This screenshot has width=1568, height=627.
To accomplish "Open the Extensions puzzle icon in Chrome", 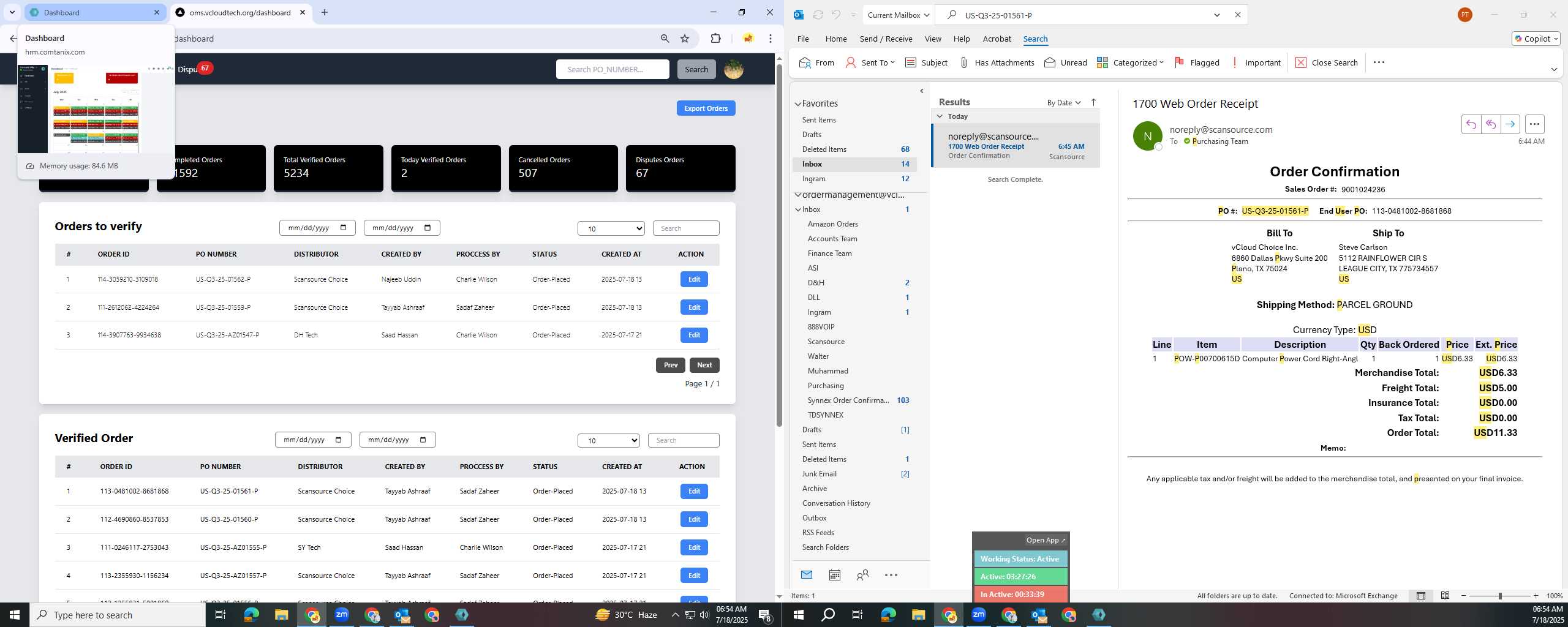I will (715, 39).
